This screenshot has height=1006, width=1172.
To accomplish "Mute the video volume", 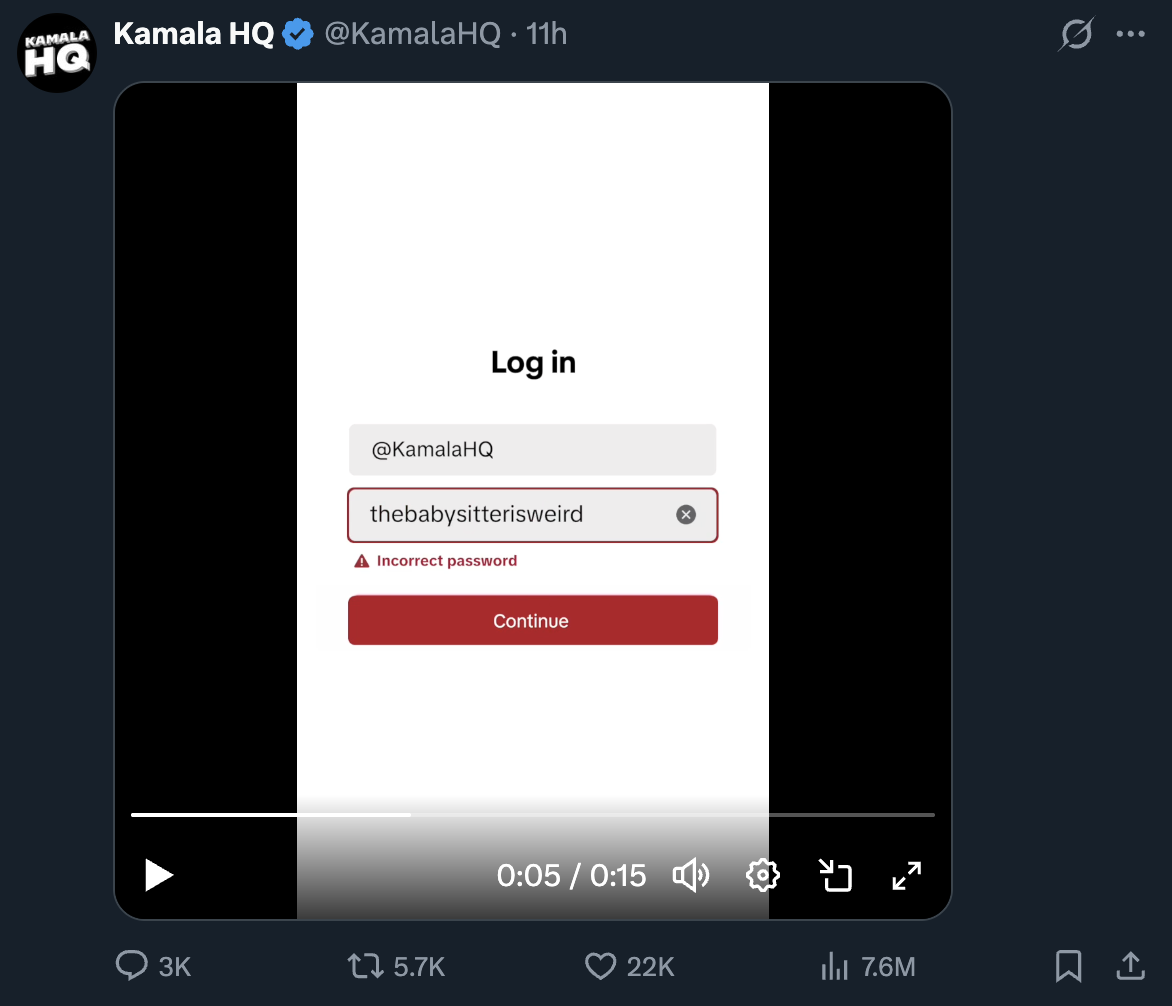I will tap(690, 876).
